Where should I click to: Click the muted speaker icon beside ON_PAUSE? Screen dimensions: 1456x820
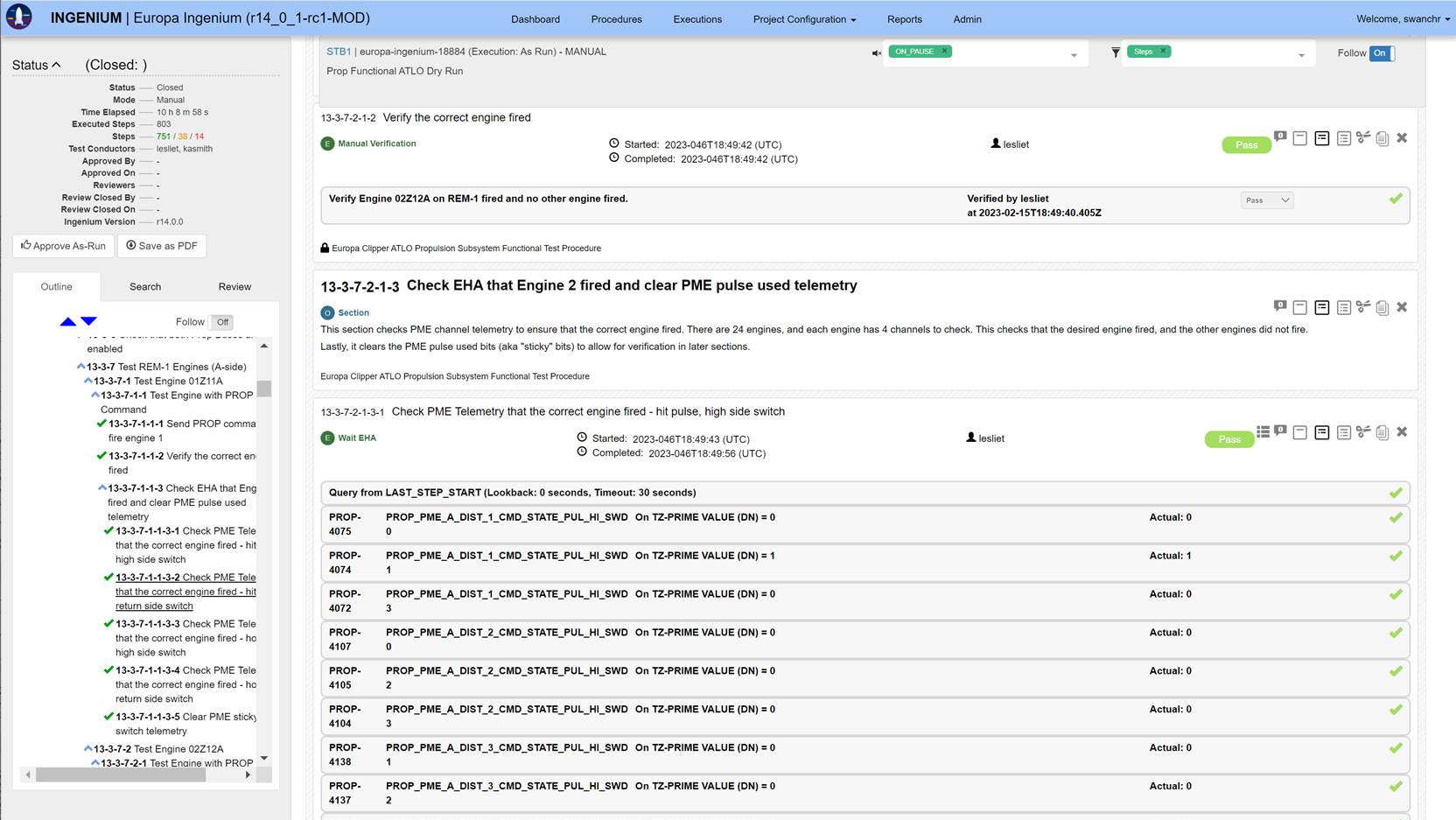[x=876, y=53]
